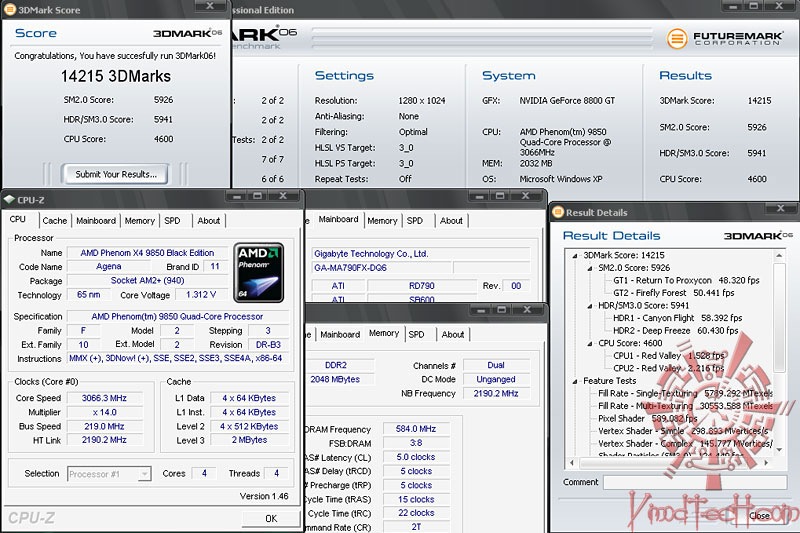This screenshot has height=533, width=800.
Task: Click the vertical scrollbar down arrow in Result Details
Action: [x=779, y=450]
